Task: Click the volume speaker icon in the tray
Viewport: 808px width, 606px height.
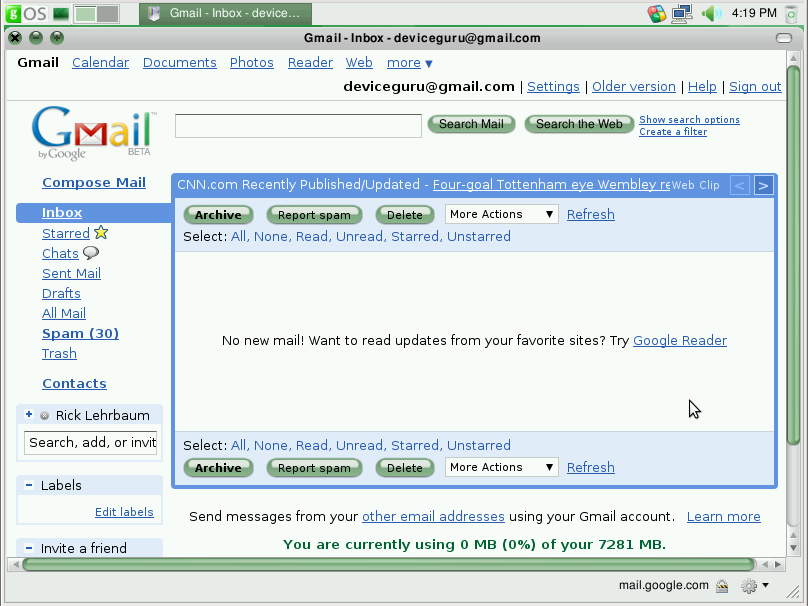Action: coord(711,13)
